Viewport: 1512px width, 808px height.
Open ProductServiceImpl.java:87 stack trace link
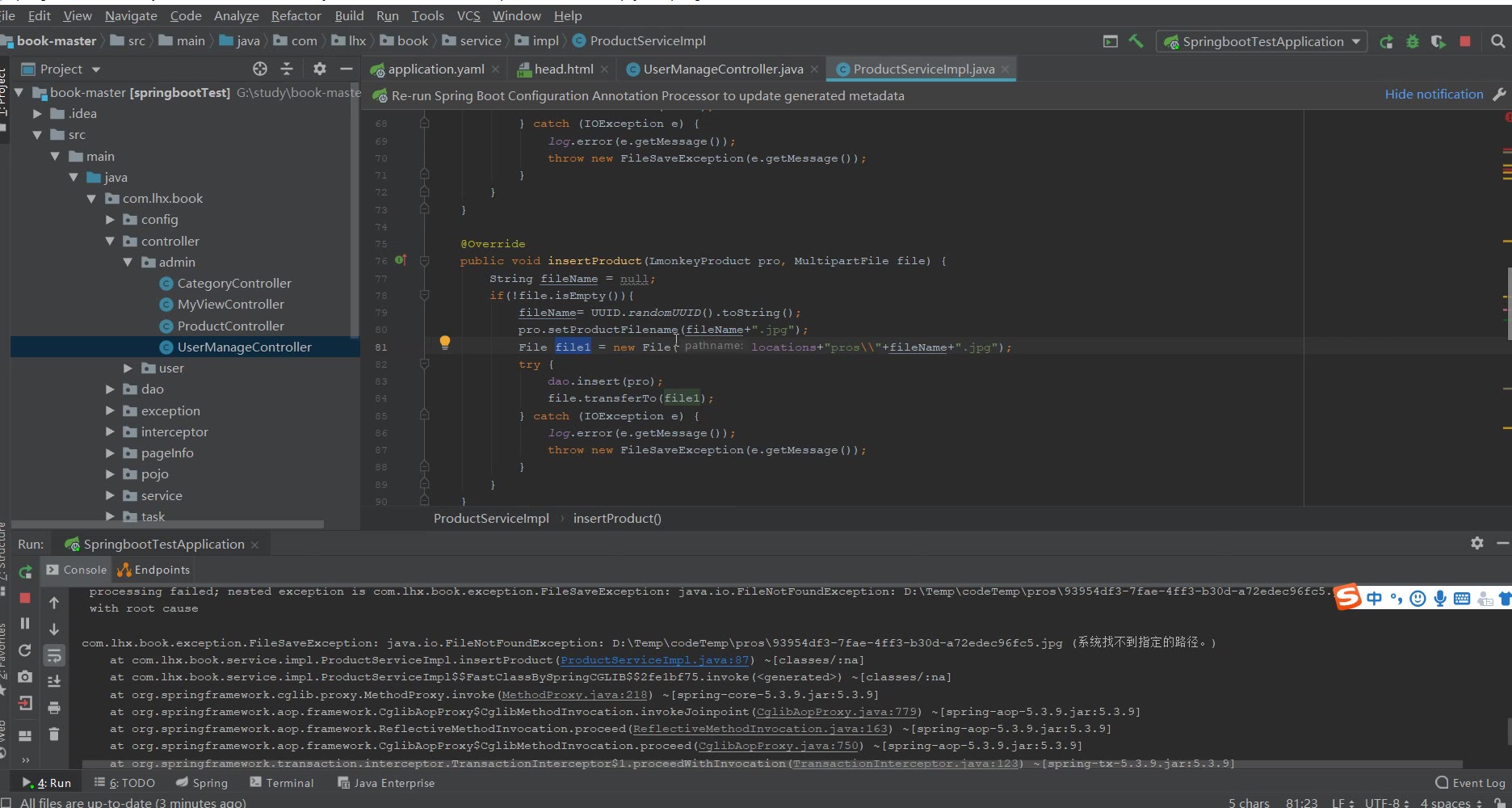click(x=654, y=660)
